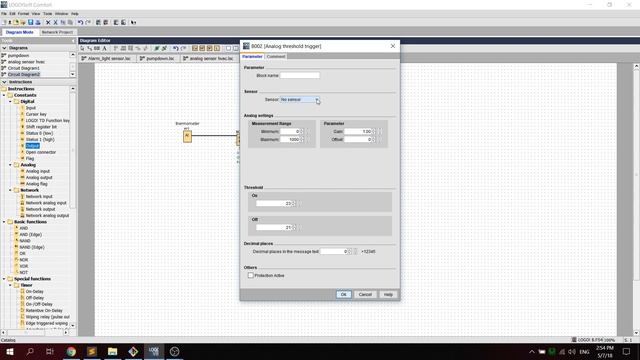Open the Format menu
Screen dimensions: 640x360
[23, 14]
